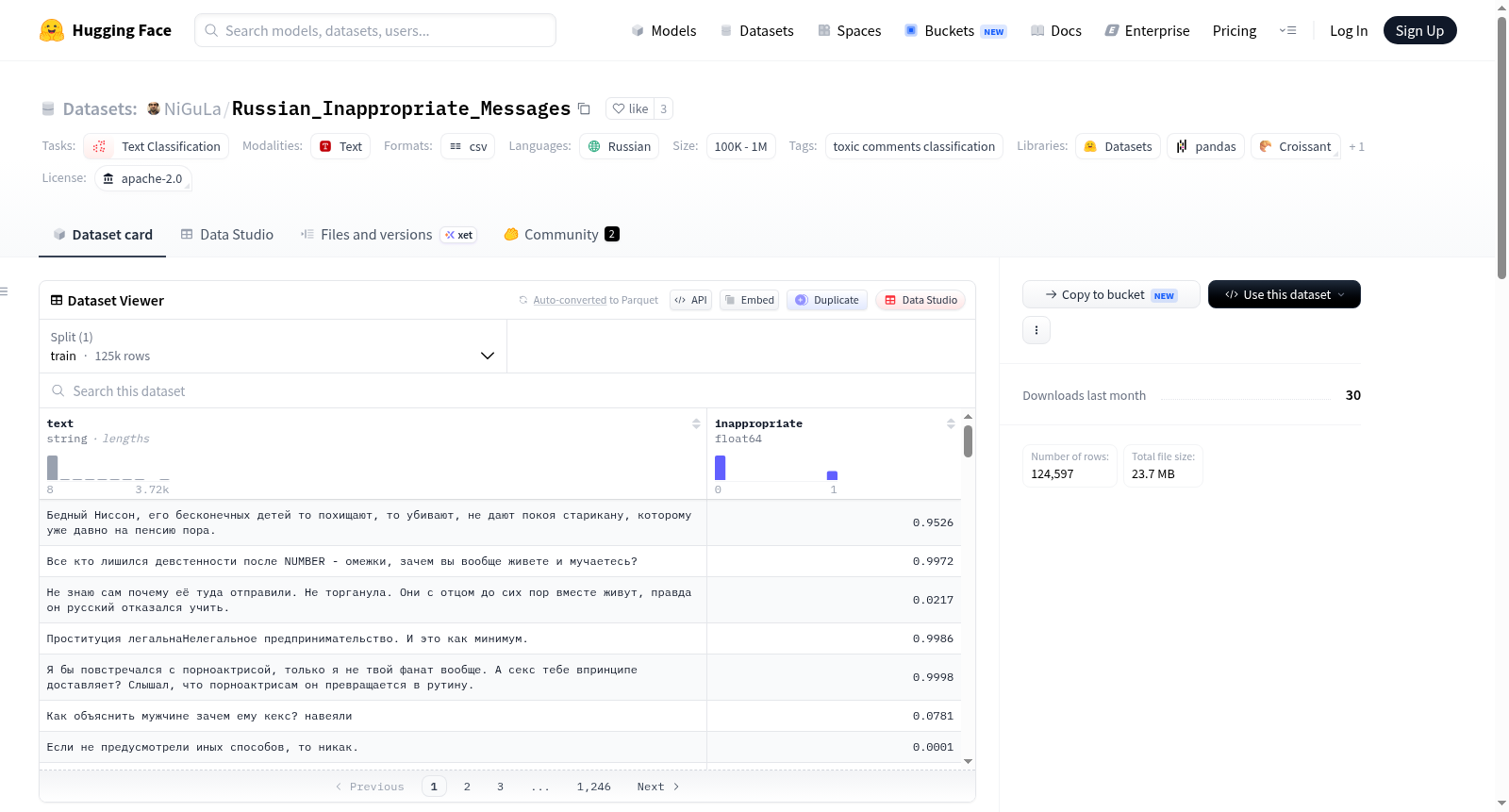Click the dataset viewer table scrollbar thumb
Viewport: 1509px width, 812px height.
[x=968, y=441]
